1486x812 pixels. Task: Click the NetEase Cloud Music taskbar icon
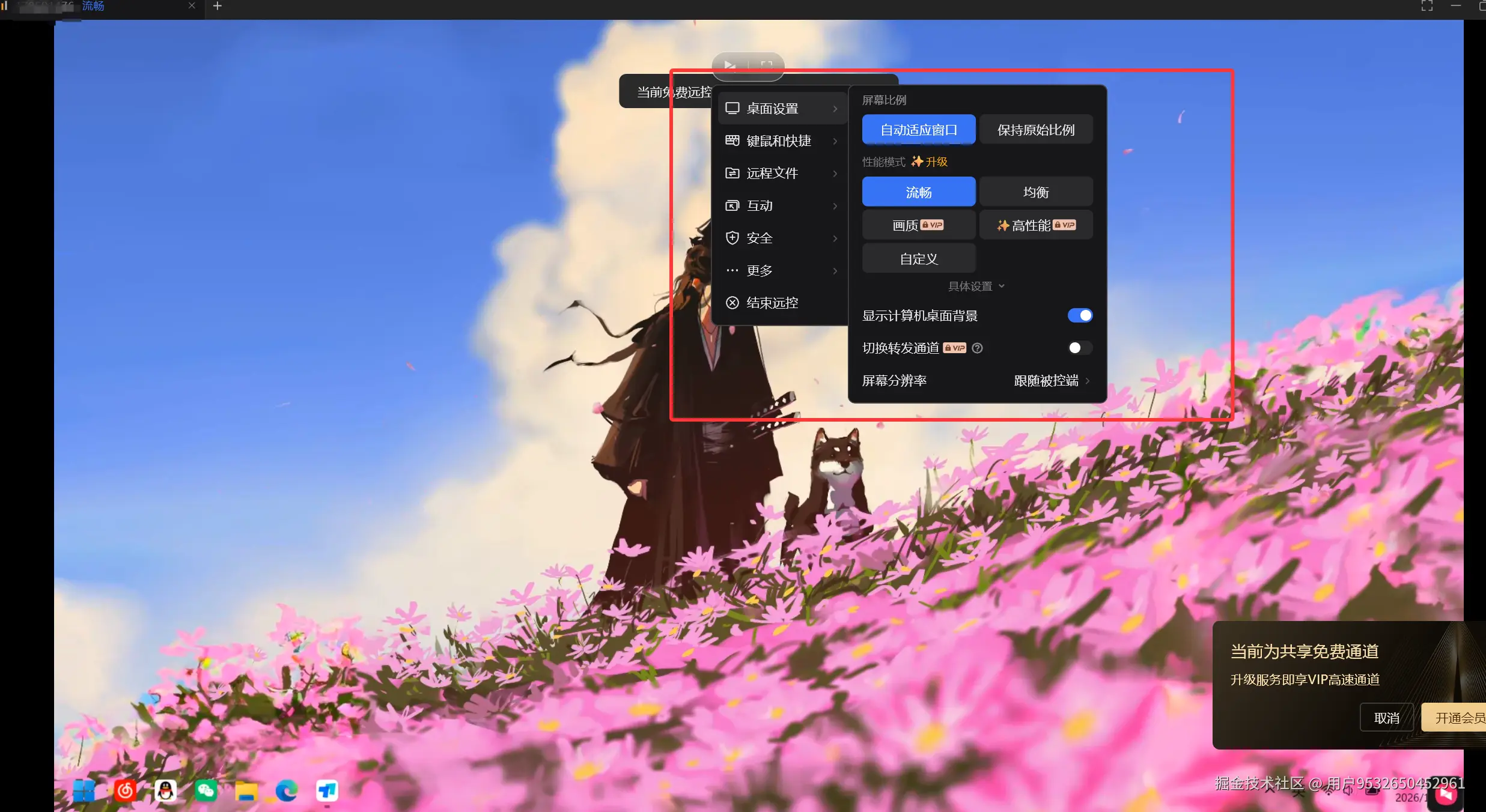click(125, 790)
